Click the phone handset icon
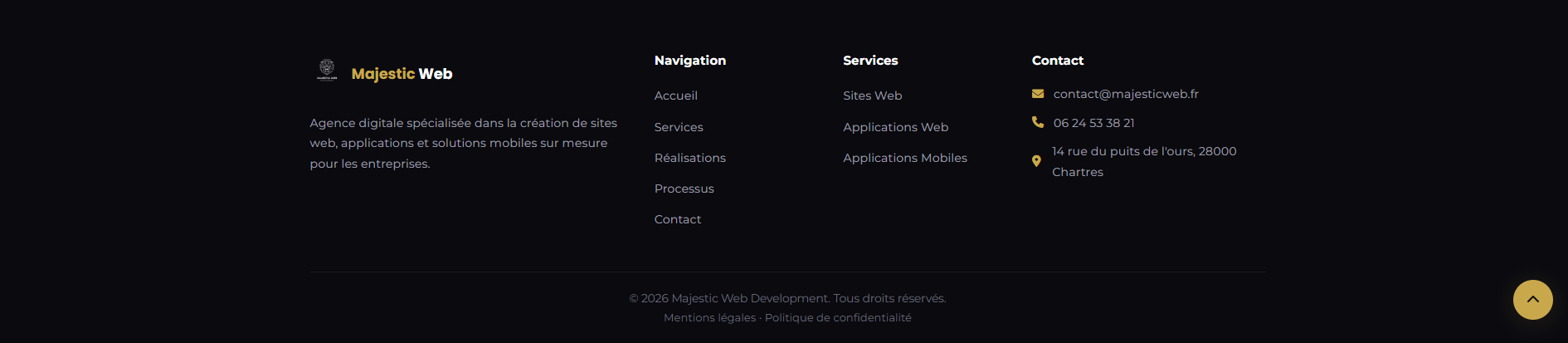The image size is (1568, 343). point(1038,122)
